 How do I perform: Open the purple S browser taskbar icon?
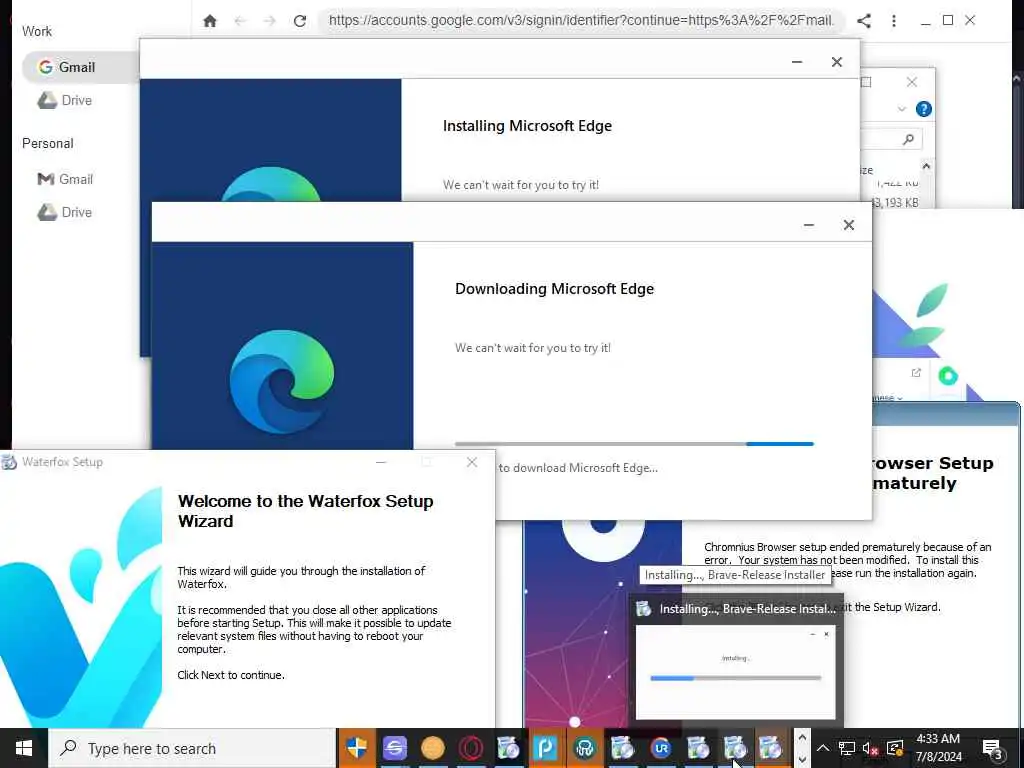(394, 748)
